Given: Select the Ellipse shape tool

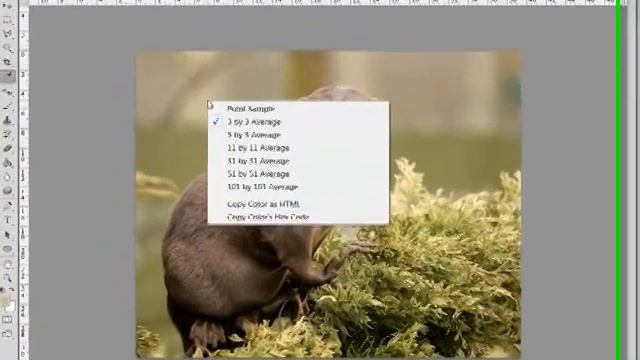Looking at the screenshot, I should [7, 249].
